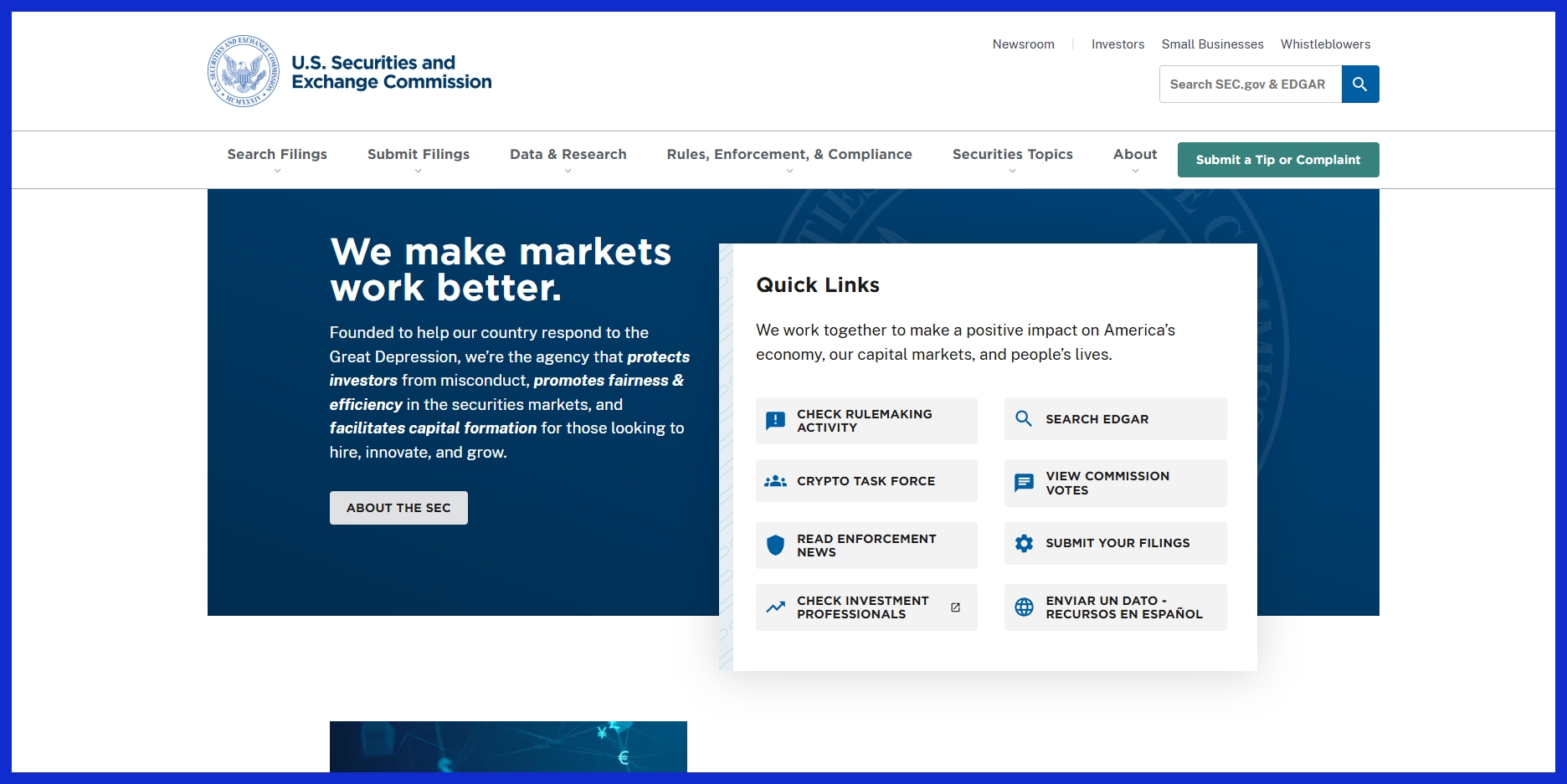
Task: Expand the Securities Topics chevron
Action: pos(1013,171)
